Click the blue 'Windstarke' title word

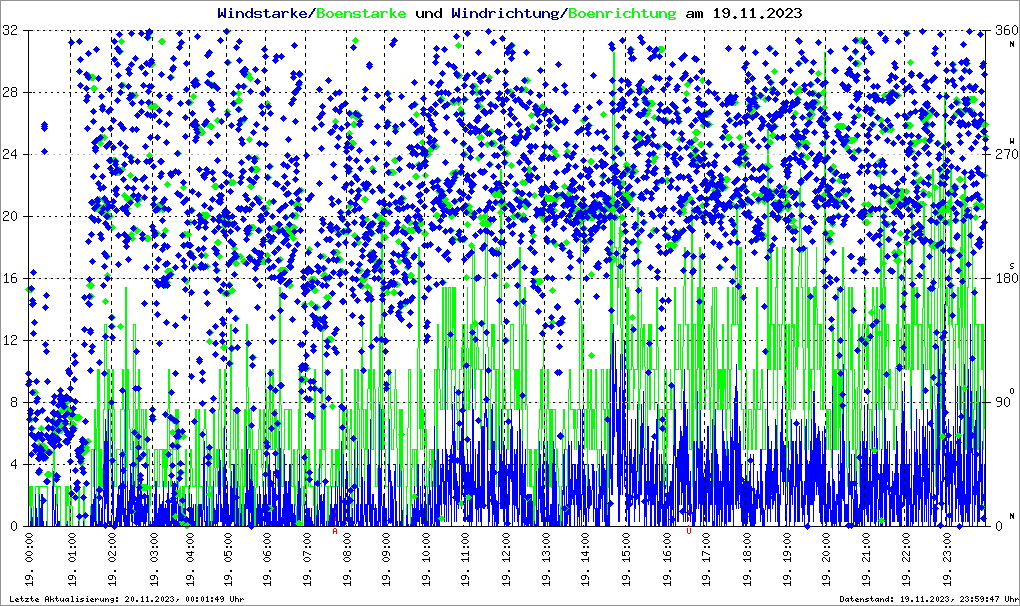261,13
